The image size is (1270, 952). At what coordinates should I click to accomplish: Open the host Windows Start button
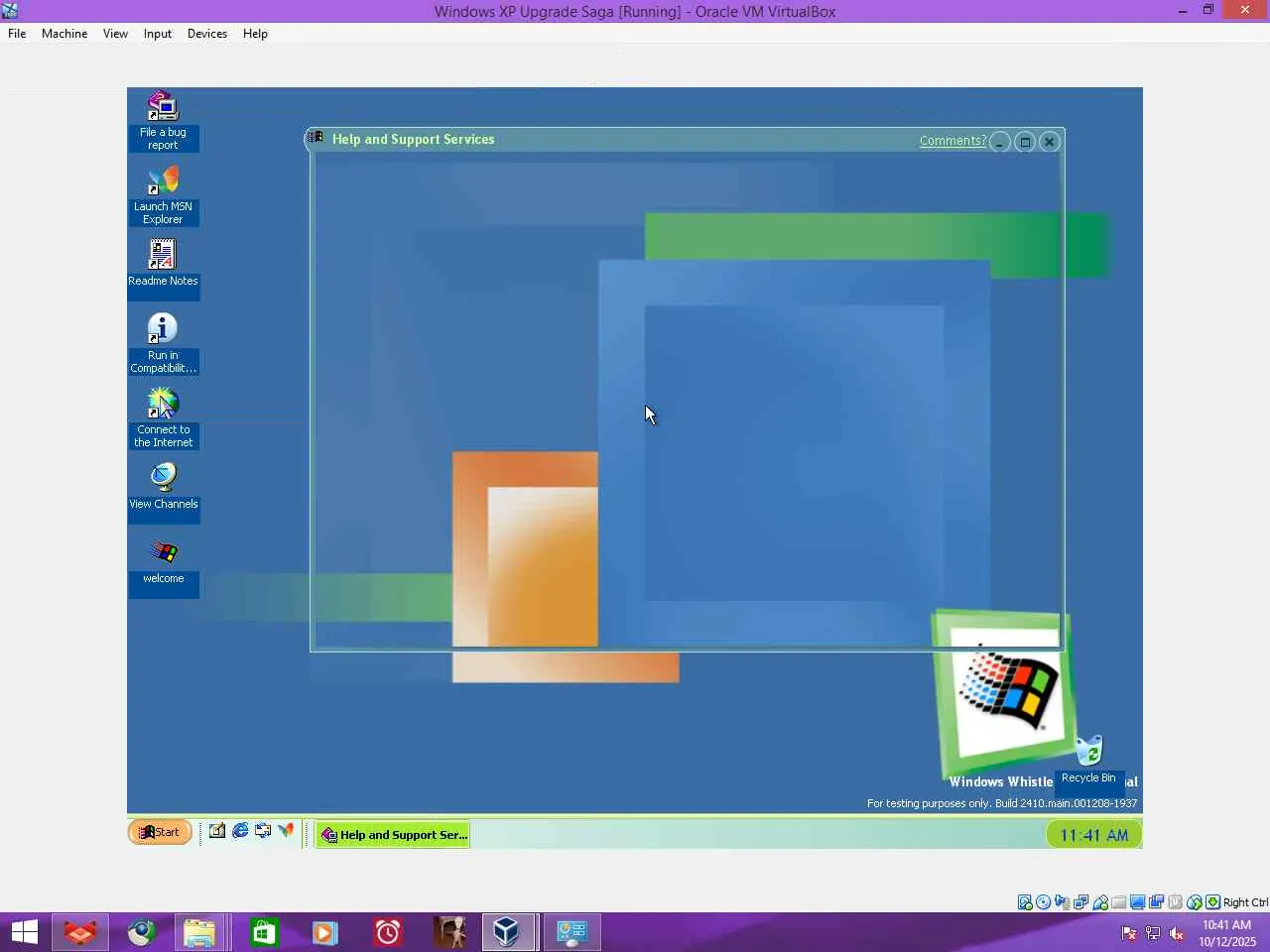24,932
